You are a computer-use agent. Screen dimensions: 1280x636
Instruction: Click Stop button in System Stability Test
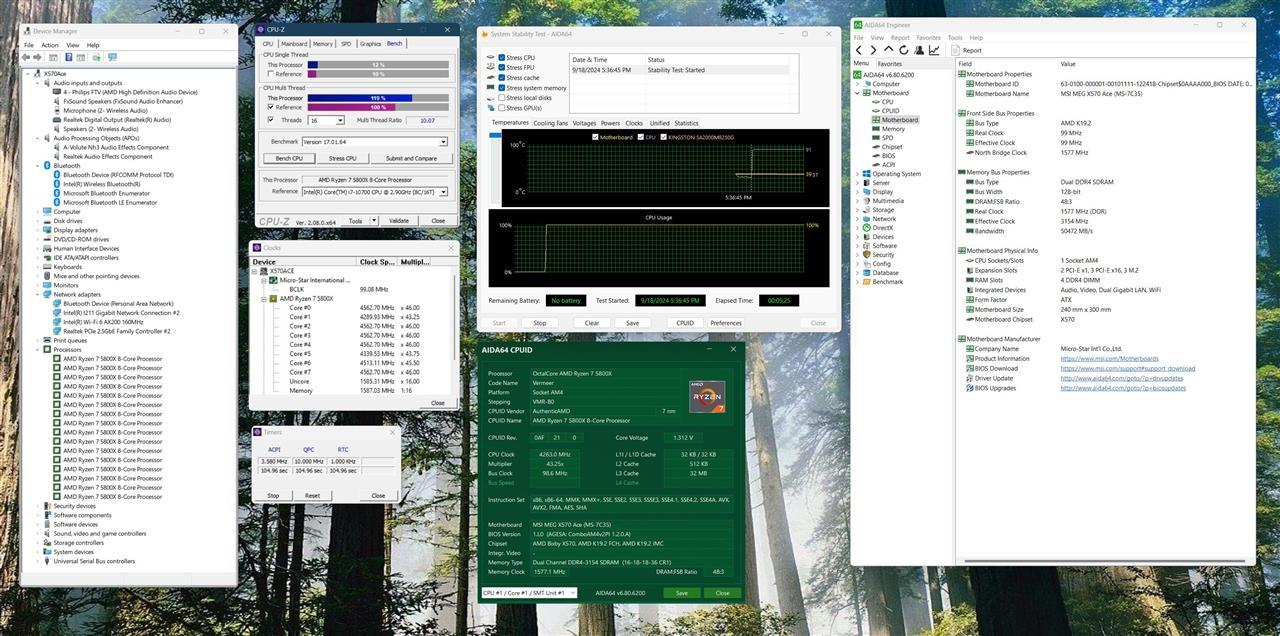click(540, 323)
